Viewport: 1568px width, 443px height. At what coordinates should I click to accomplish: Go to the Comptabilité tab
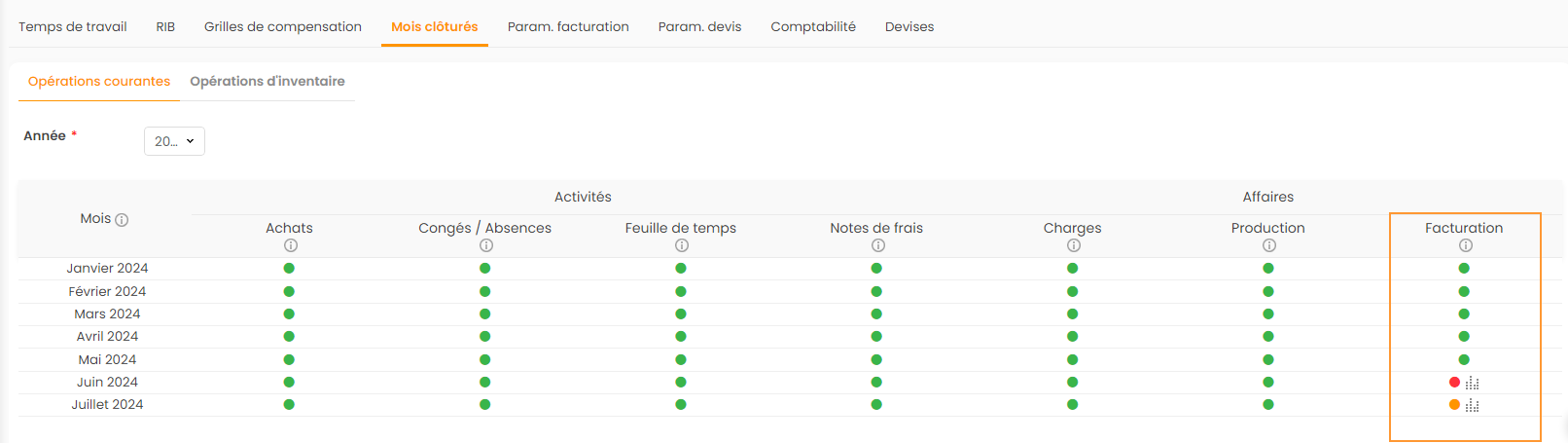(x=813, y=26)
